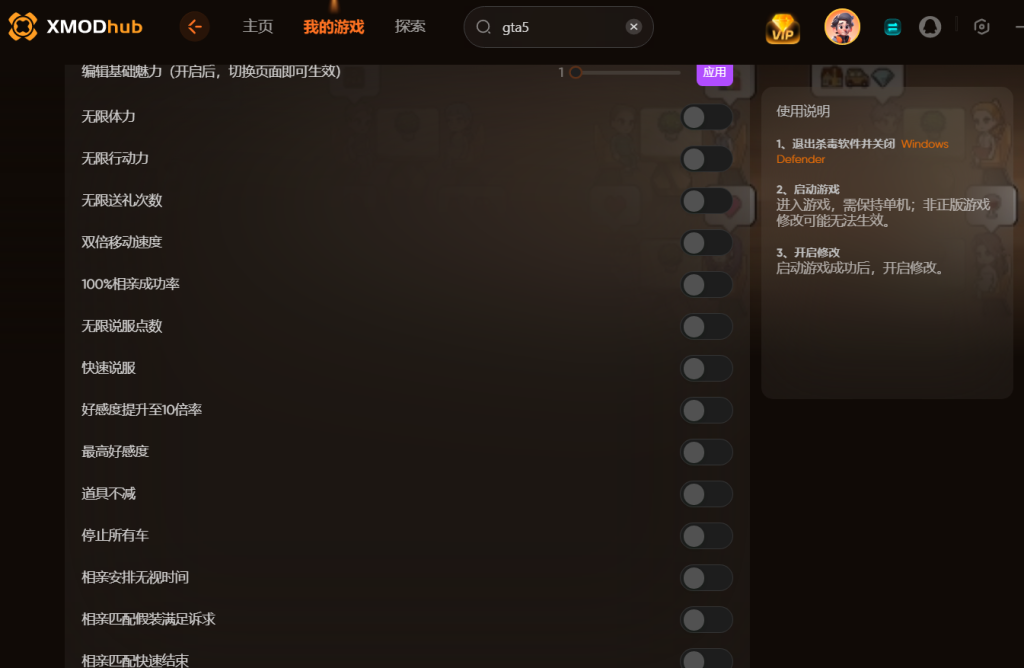This screenshot has width=1024, height=668.
Task: Turn on 双倍移动速度 switch
Action: (x=707, y=243)
